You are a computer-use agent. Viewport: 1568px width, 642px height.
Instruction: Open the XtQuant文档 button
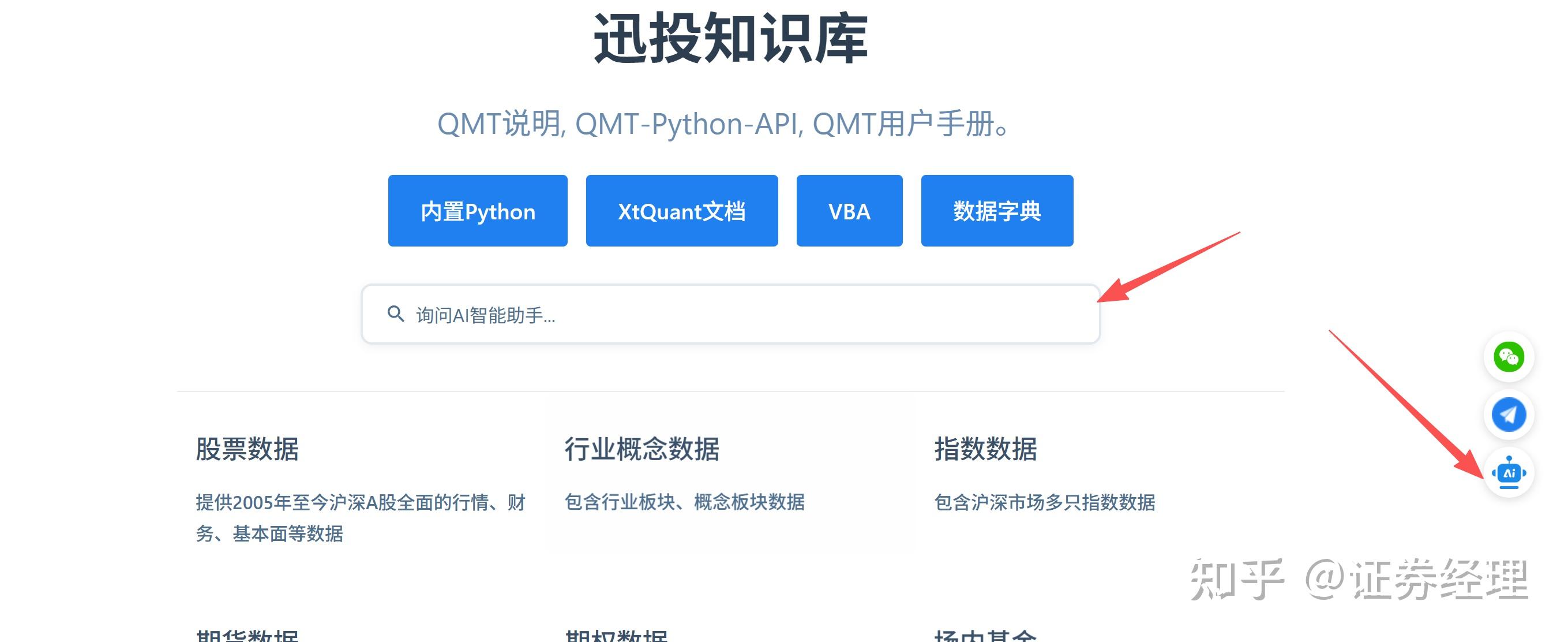(682, 211)
